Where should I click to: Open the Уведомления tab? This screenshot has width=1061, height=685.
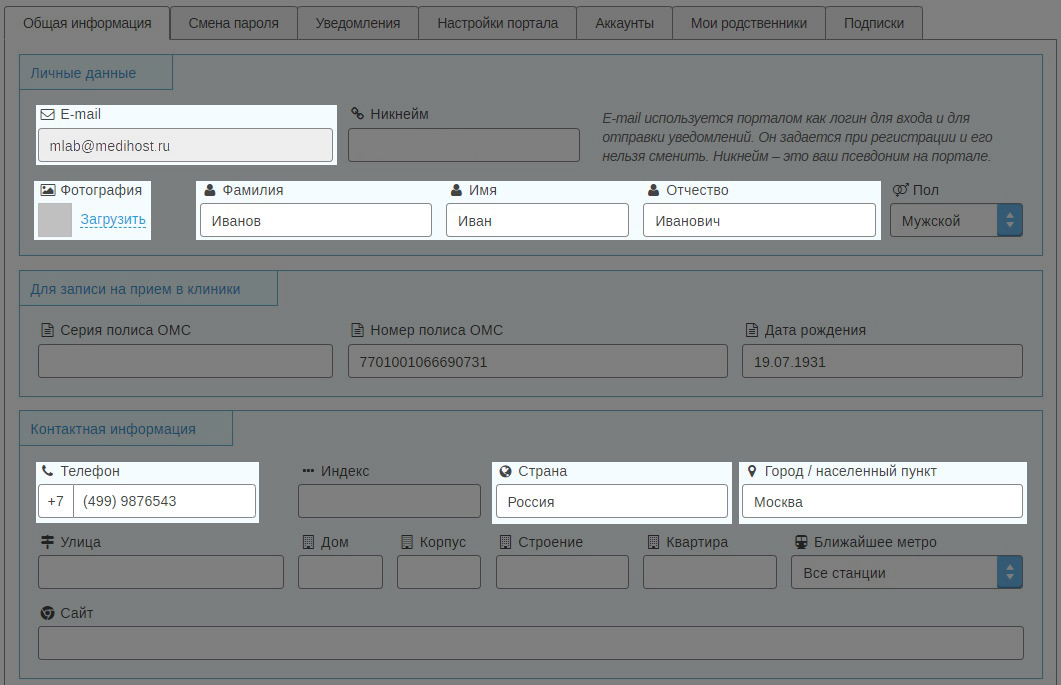pos(357,23)
